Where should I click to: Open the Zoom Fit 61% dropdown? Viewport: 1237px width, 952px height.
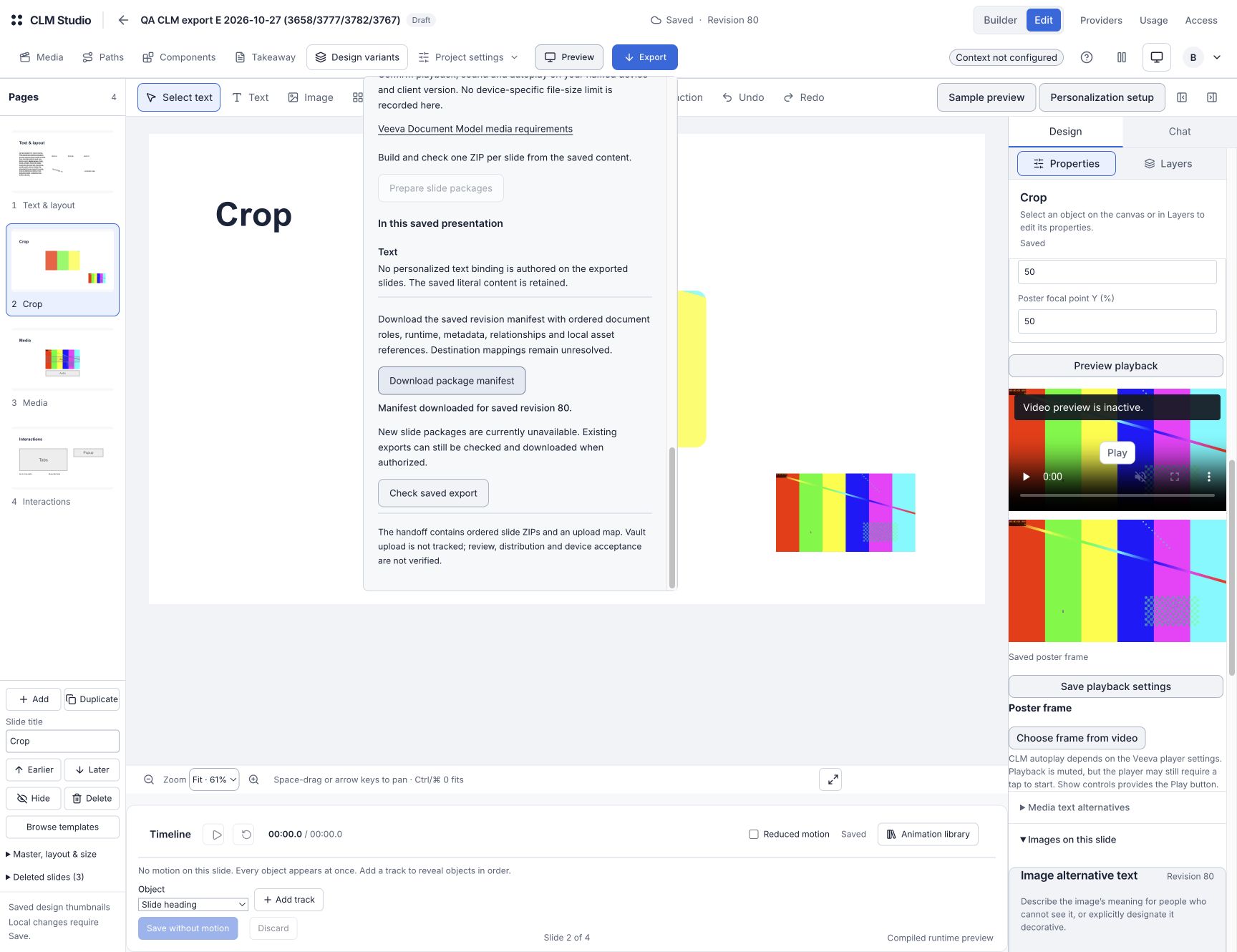pos(214,779)
